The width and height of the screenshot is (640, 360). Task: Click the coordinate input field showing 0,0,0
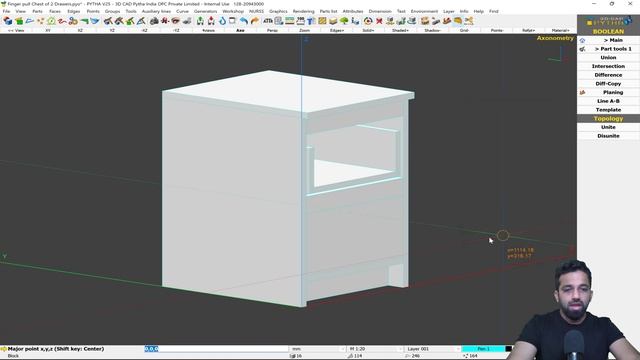point(216,349)
